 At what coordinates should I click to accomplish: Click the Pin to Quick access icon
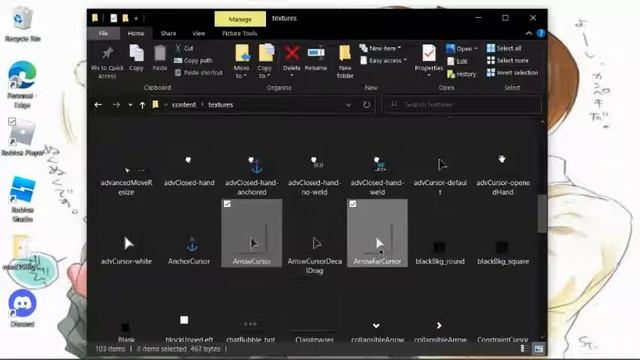[107, 53]
